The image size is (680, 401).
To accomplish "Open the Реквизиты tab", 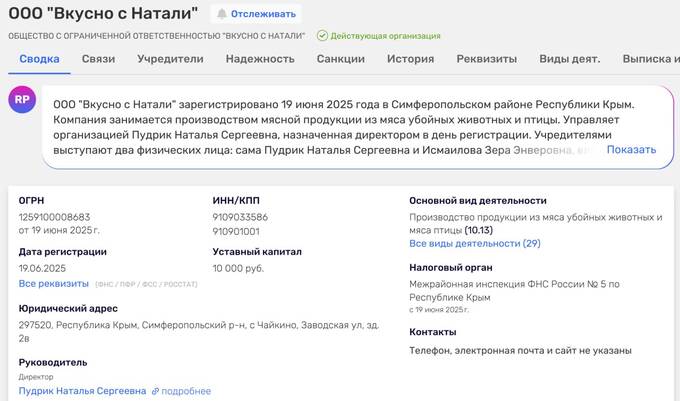I will 486,59.
